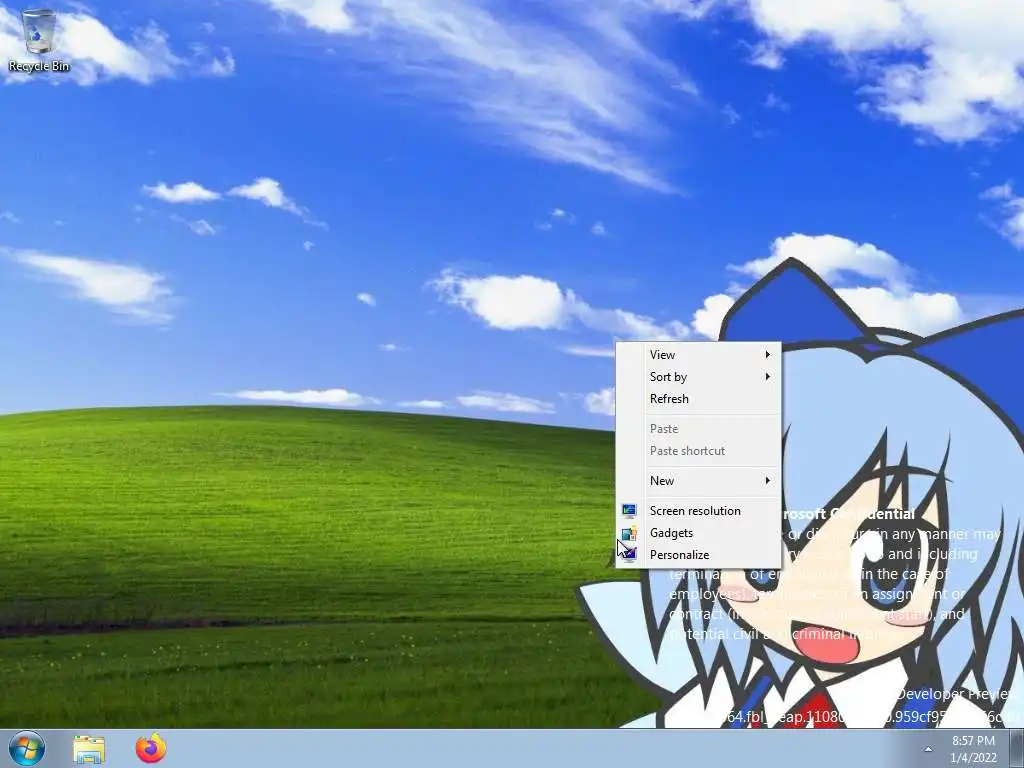Click the disabled Paste shortcut entry
Screen dimensions: 1024x768
698,451
